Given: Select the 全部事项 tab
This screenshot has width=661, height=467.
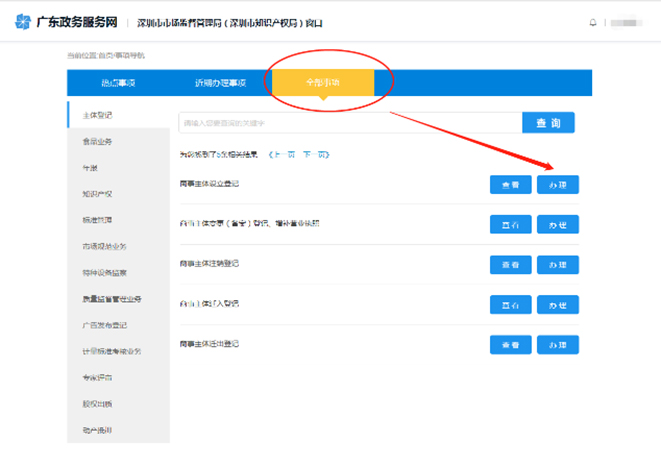Looking at the screenshot, I should pyautogui.click(x=321, y=83).
